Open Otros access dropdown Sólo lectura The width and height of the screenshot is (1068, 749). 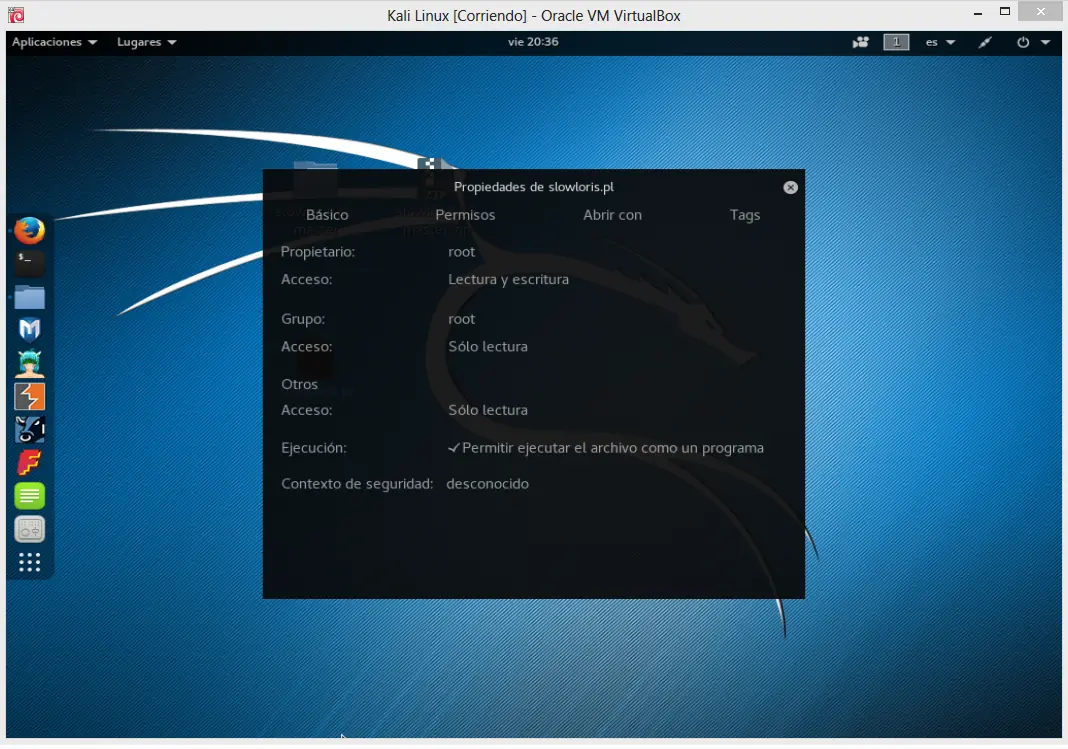pos(488,410)
